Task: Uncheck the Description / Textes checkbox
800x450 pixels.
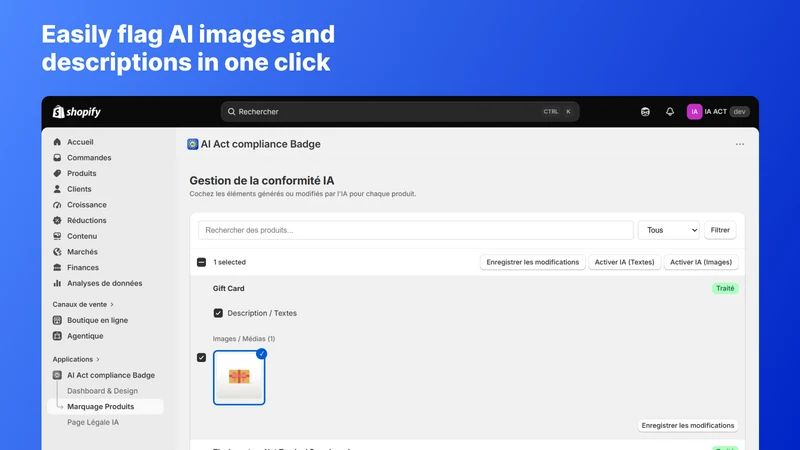Action: click(218, 313)
